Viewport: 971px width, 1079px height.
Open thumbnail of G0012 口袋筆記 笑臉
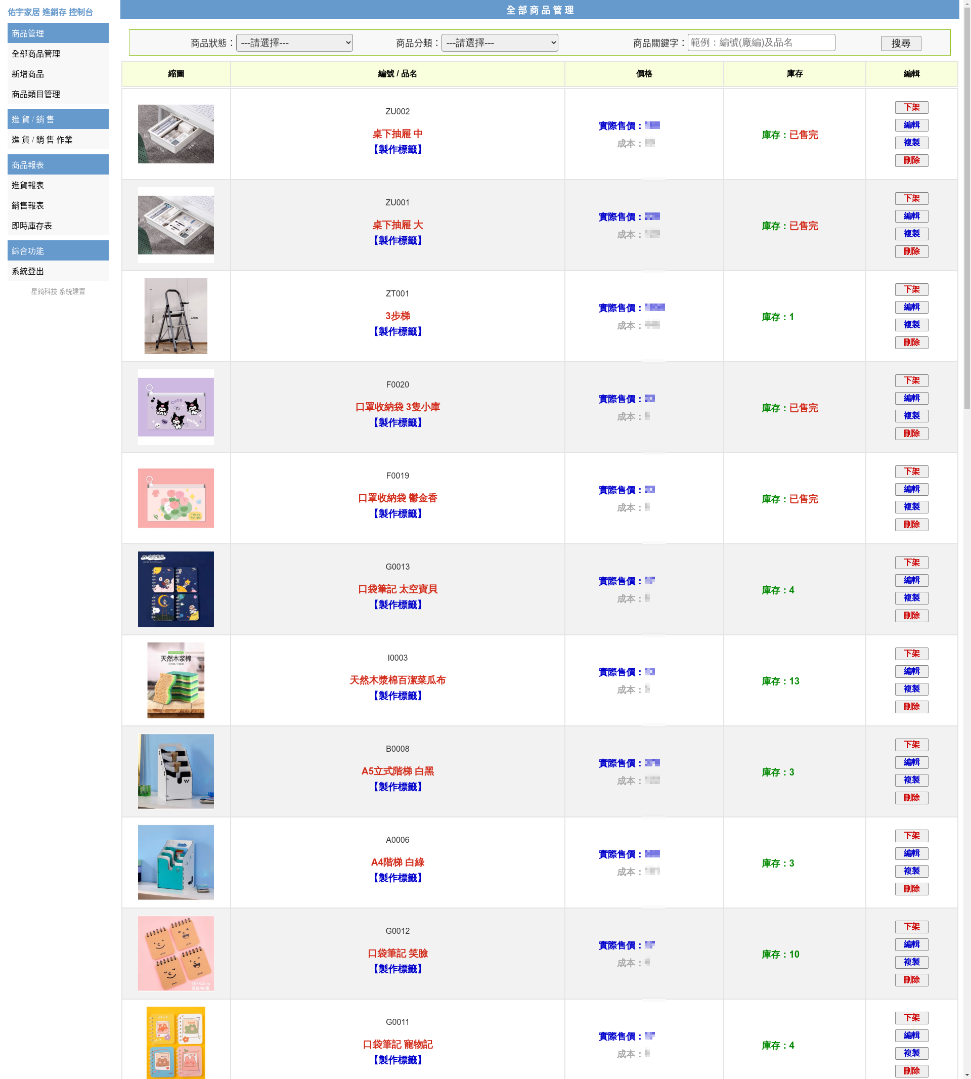click(175, 953)
